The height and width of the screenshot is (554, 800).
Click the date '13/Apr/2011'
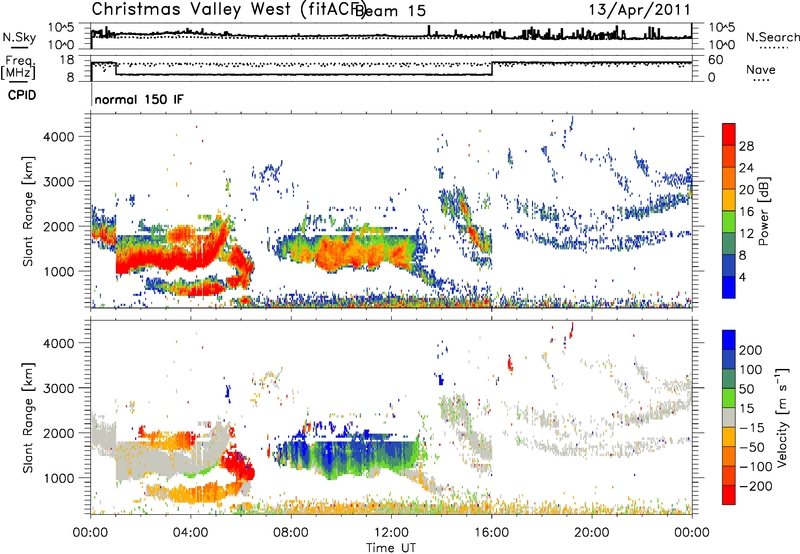[x=640, y=10]
